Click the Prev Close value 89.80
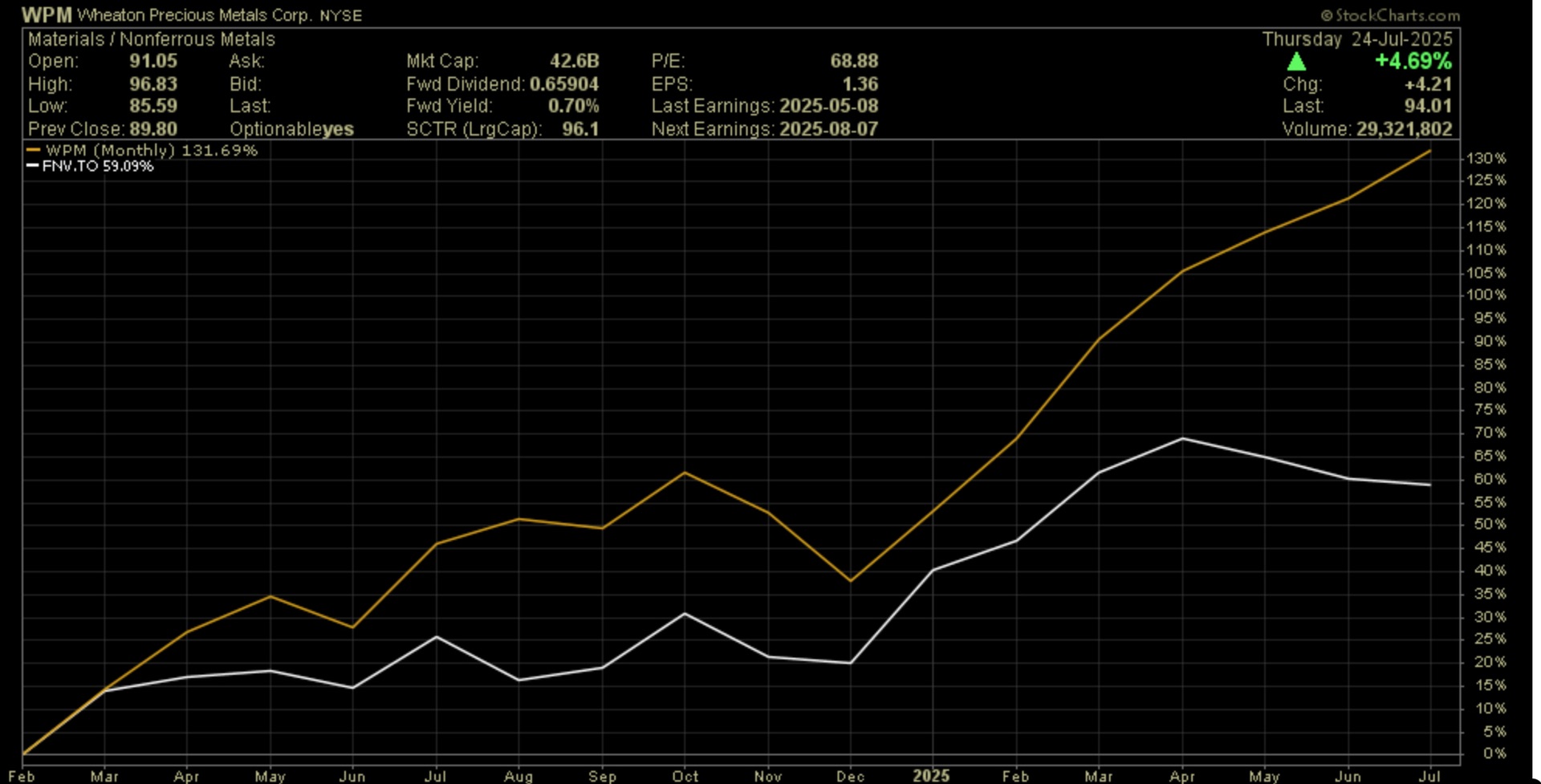 coord(153,129)
